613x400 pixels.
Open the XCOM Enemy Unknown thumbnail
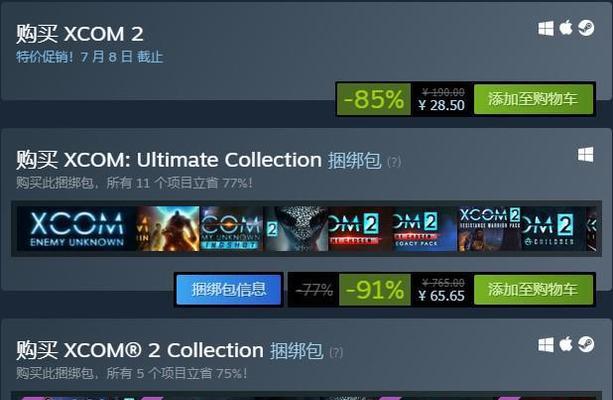[x=77, y=229]
